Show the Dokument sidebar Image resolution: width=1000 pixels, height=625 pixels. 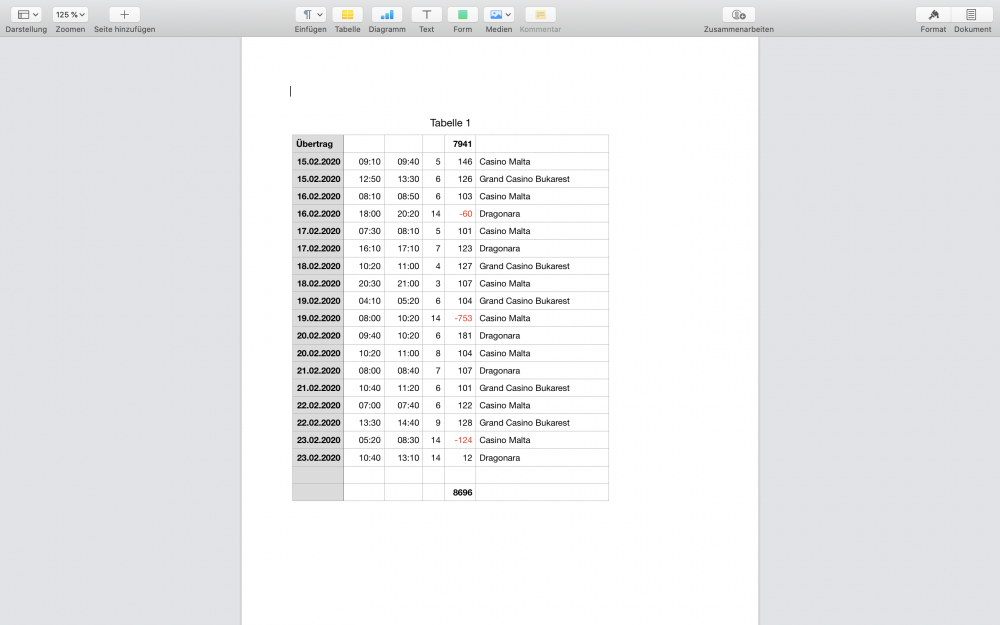pos(971,15)
